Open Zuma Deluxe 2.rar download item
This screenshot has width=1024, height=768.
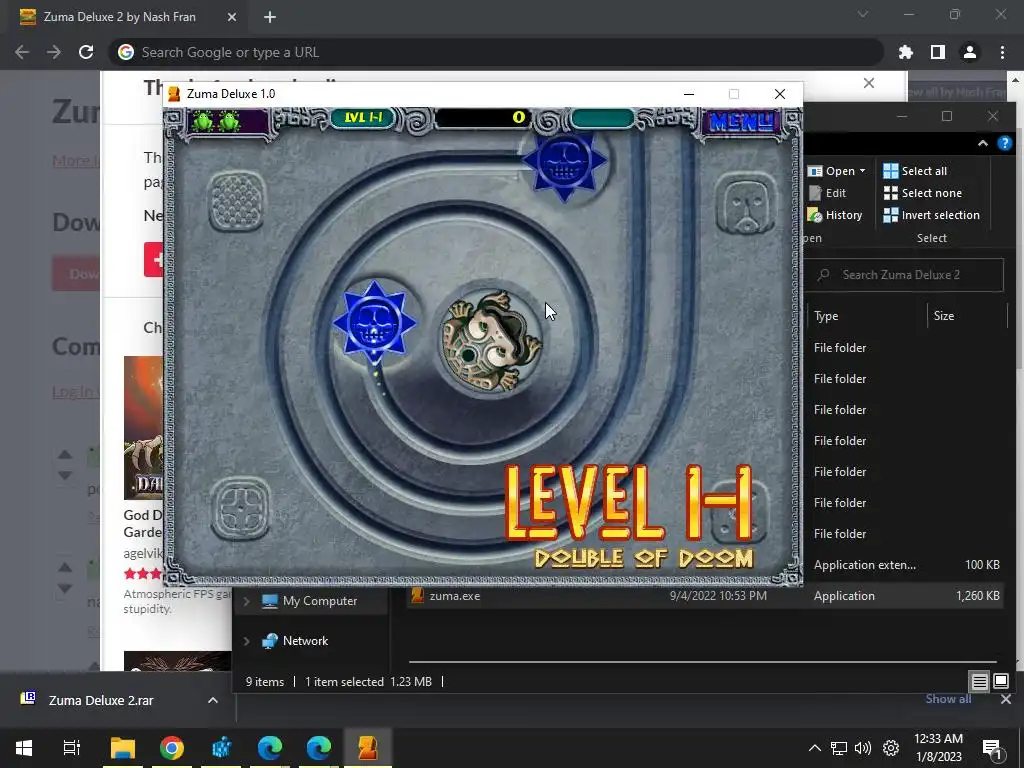tap(101, 701)
